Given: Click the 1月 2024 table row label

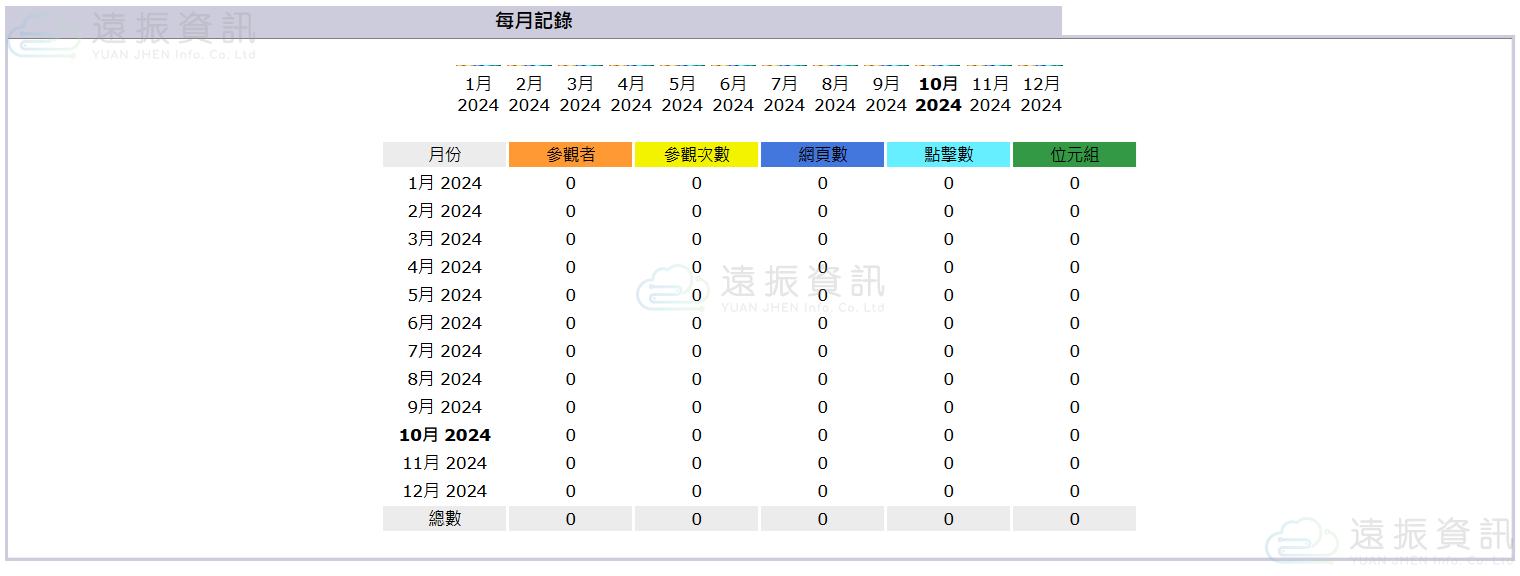Looking at the screenshot, I should pos(444,183).
